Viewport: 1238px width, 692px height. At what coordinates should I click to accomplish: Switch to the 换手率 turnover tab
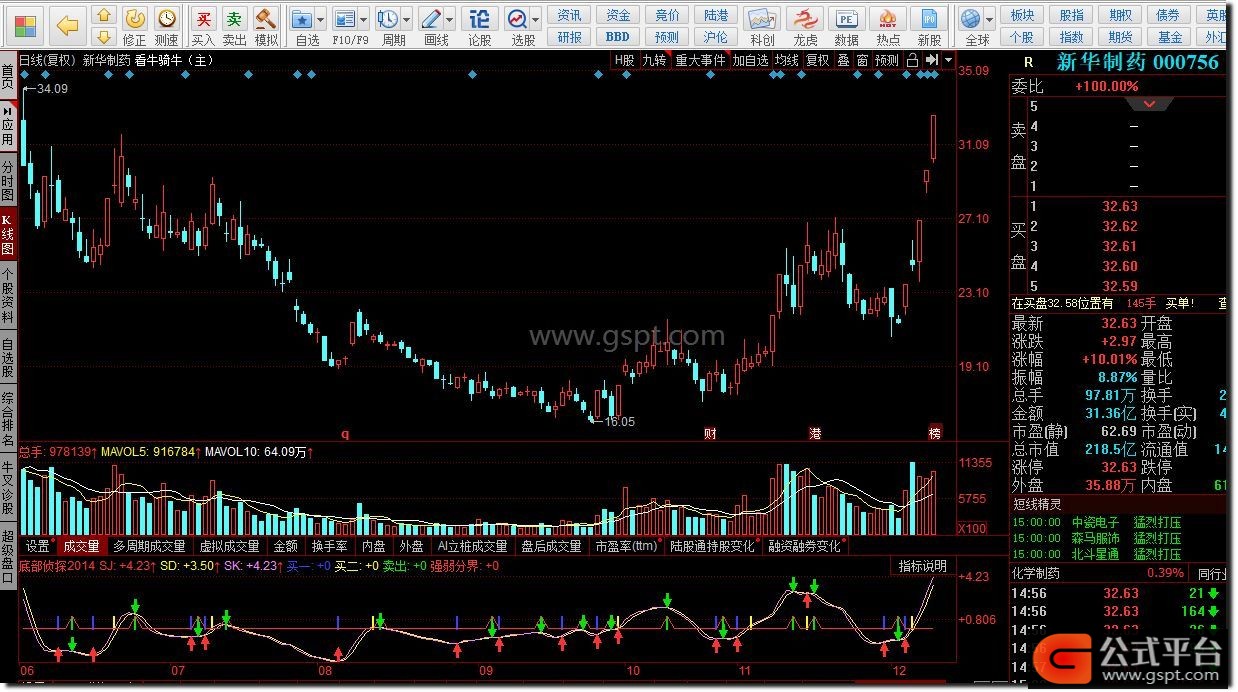(329, 546)
